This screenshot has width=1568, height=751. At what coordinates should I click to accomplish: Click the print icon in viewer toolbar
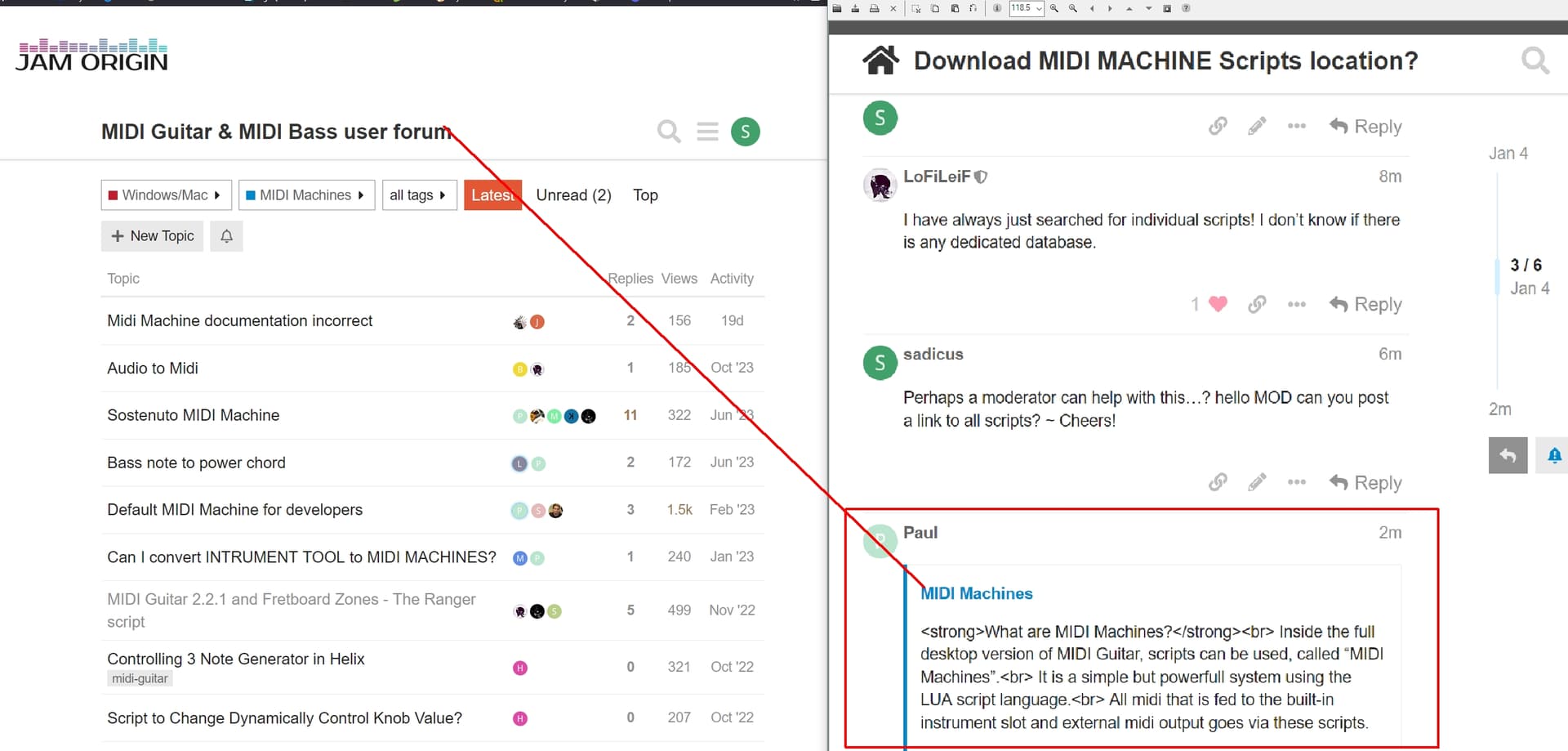pos(874,8)
